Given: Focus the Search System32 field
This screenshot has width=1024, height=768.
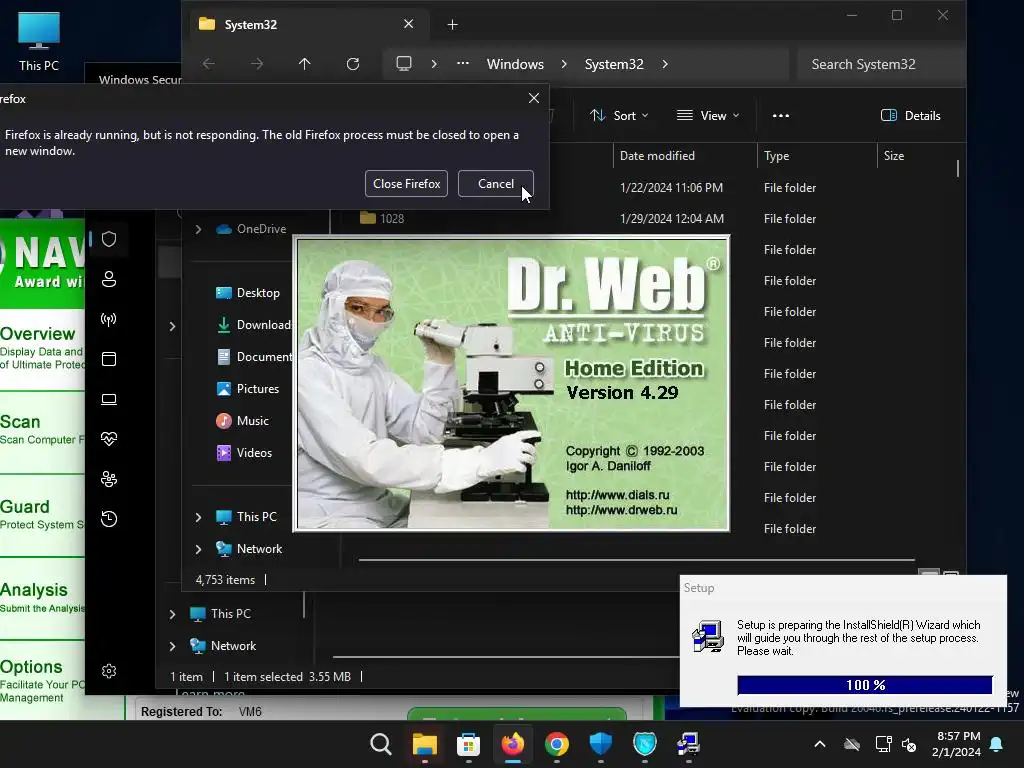Looking at the screenshot, I should click(x=880, y=64).
